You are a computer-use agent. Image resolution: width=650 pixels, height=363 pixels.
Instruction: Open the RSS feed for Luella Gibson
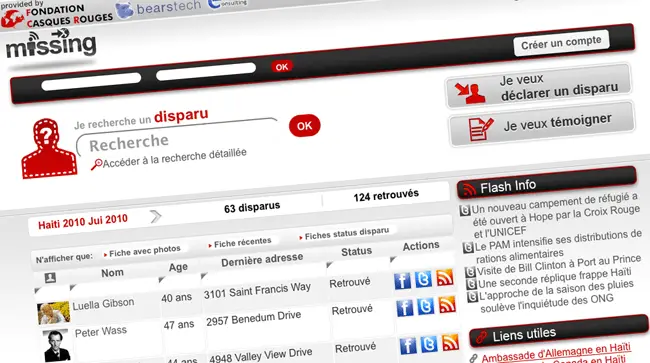coord(444,277)
